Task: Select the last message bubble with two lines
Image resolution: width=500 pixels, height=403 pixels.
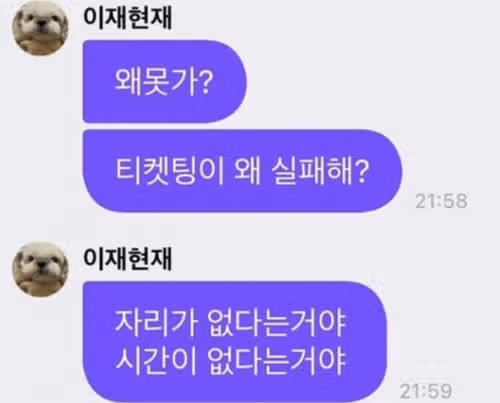Action: coord(235,342)
